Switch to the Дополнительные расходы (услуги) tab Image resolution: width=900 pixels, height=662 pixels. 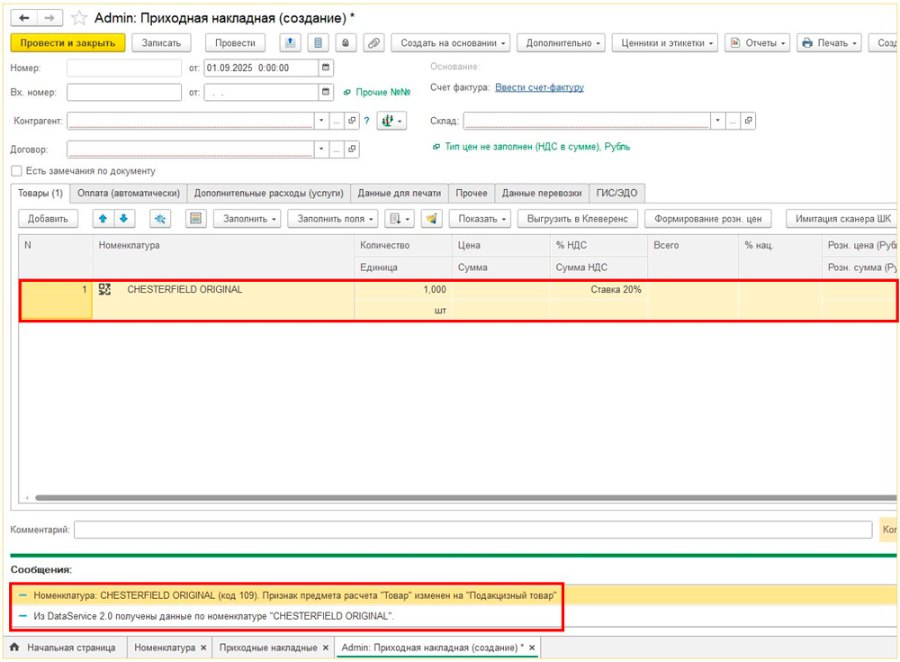[269, 193]
